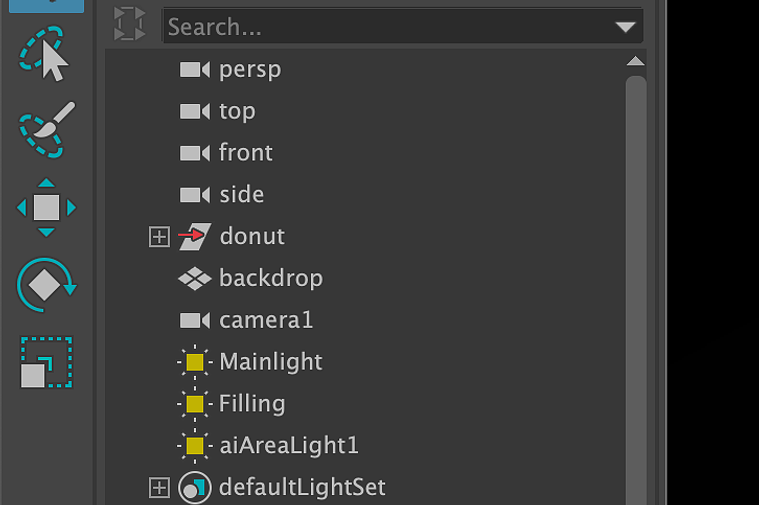759x505 pixels.
Task: Click the defaultLightSet set icon
Action: coord(195,488)
